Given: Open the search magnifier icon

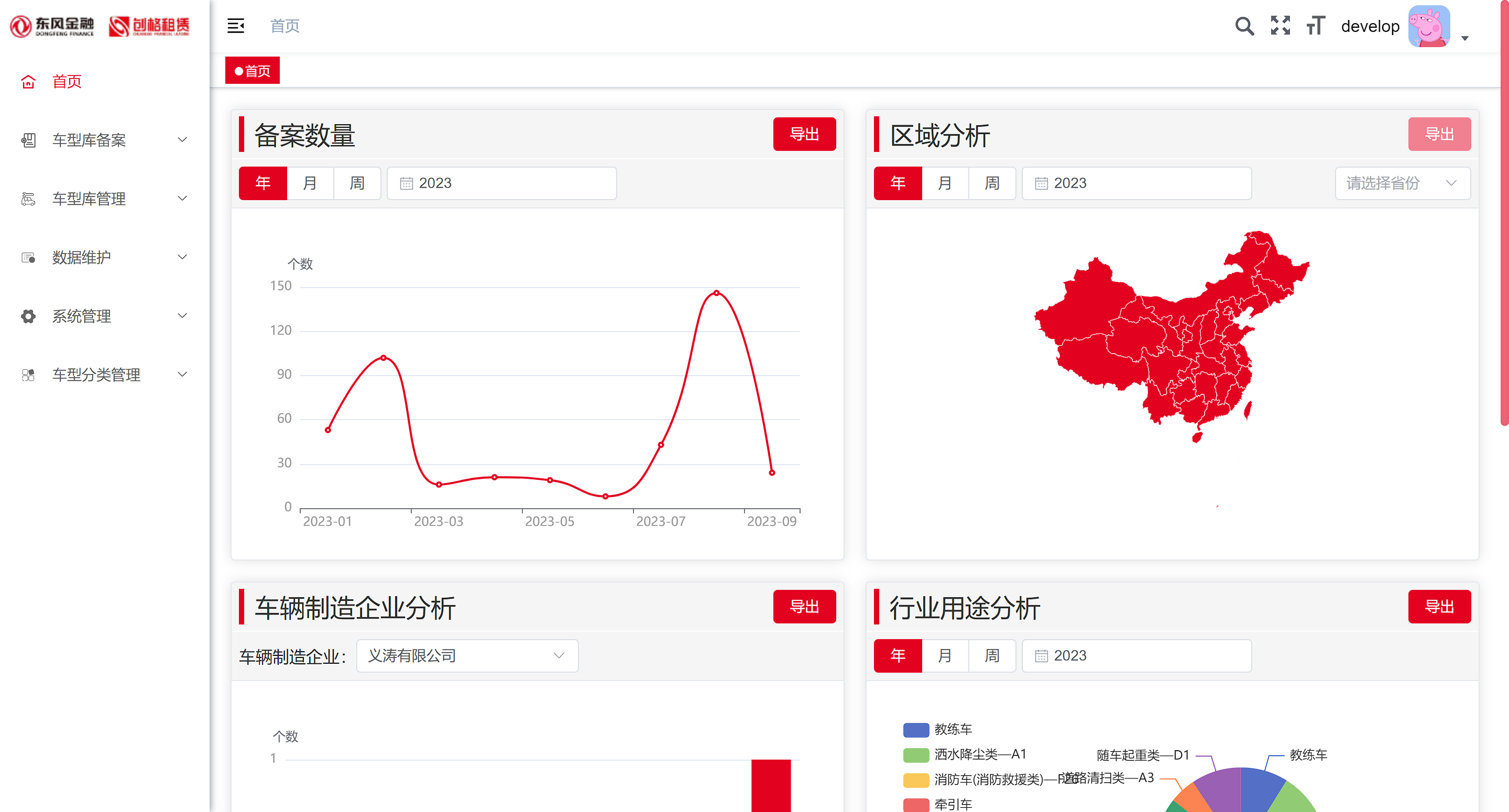Looking at the screenshot, I should 1244,26.
